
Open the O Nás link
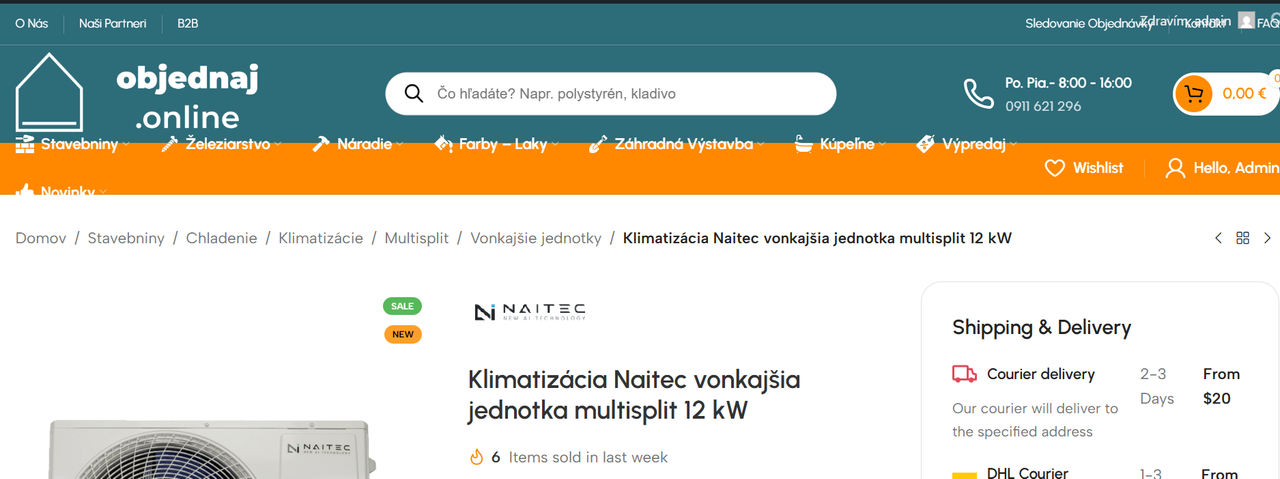31,23
